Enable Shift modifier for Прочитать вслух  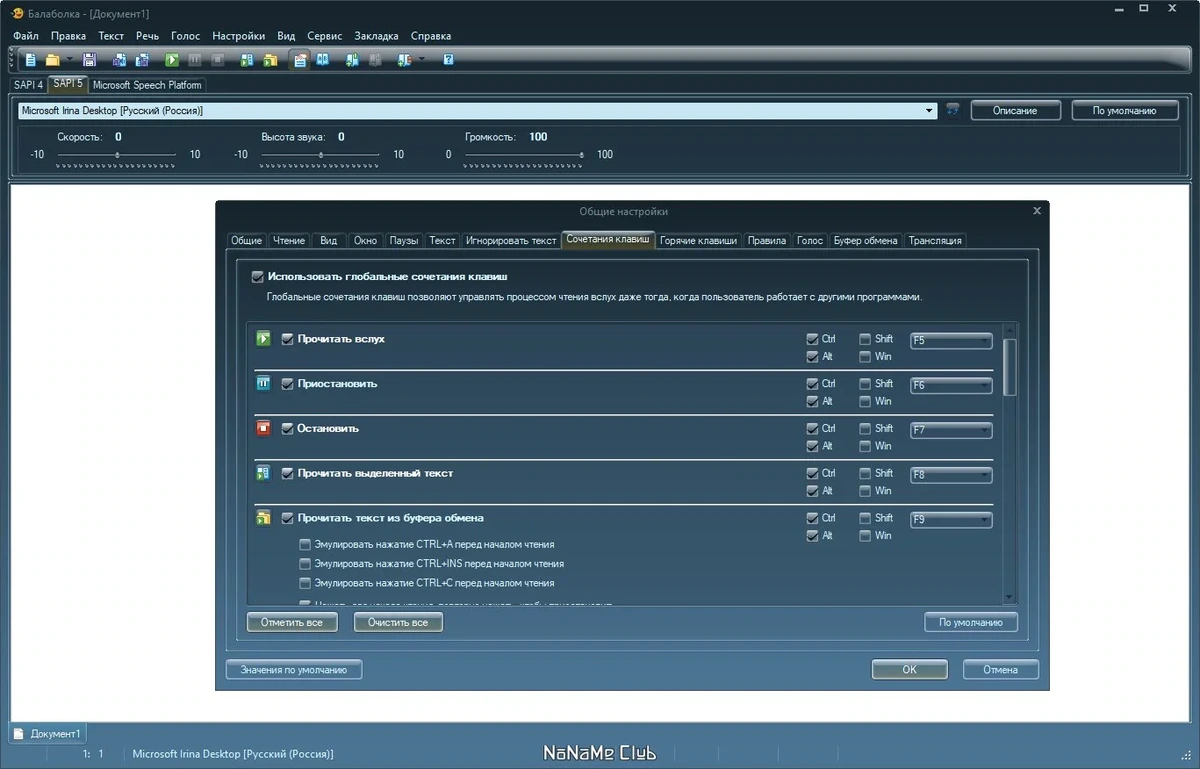pos(865,339)
